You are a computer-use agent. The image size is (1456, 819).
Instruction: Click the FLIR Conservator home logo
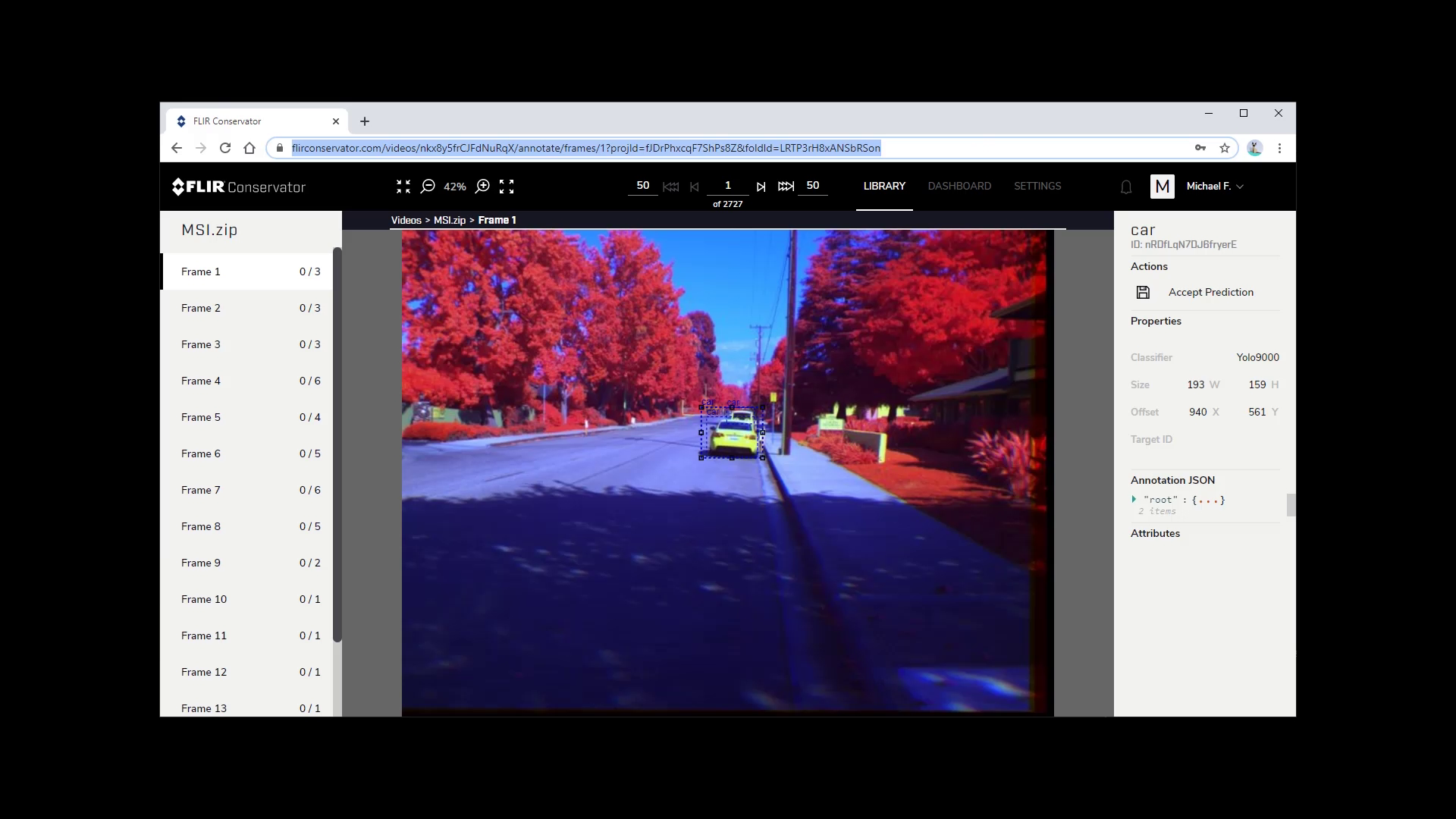coord(238,187)
